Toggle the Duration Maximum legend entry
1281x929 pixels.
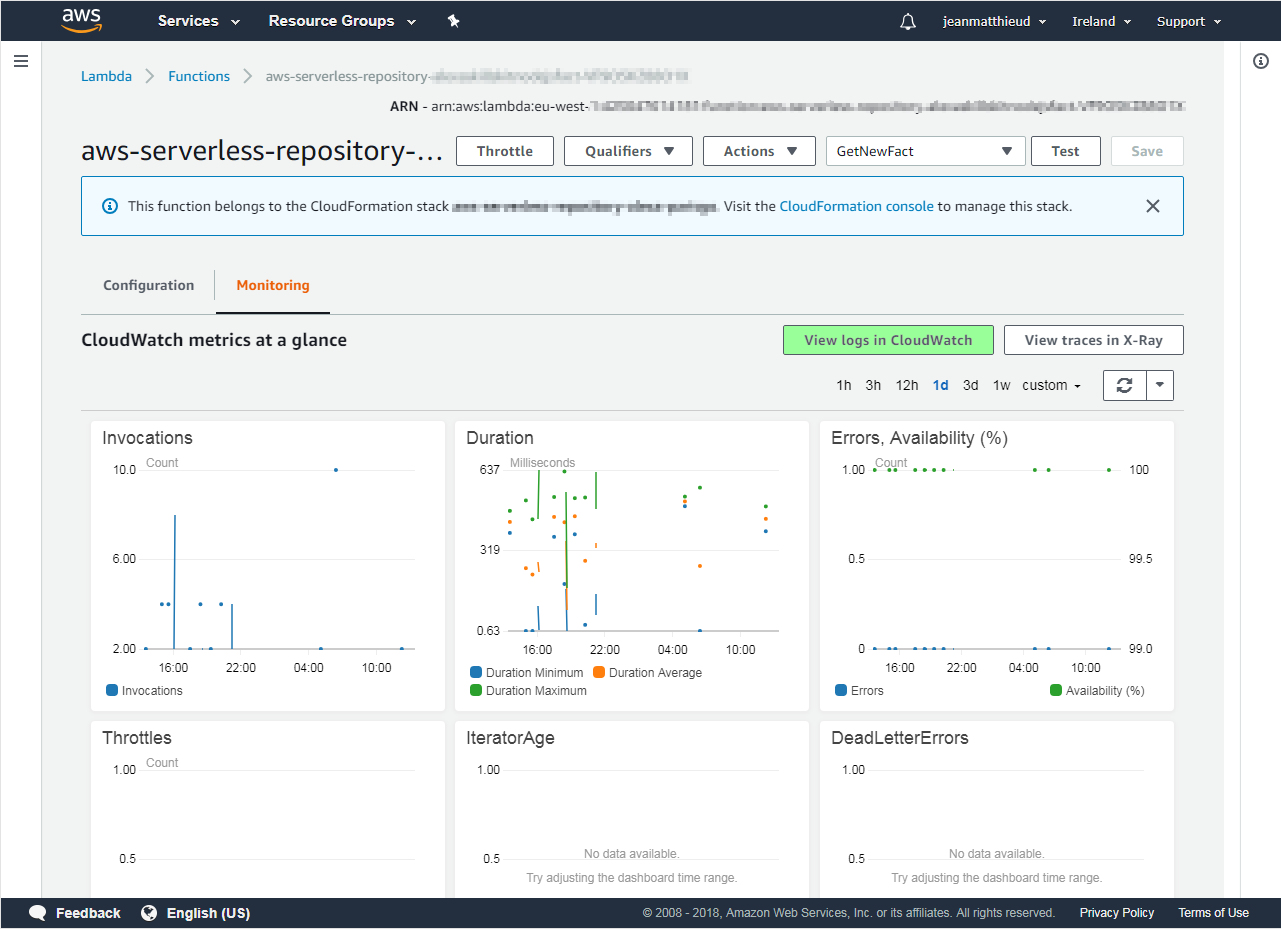click(528, 691)
